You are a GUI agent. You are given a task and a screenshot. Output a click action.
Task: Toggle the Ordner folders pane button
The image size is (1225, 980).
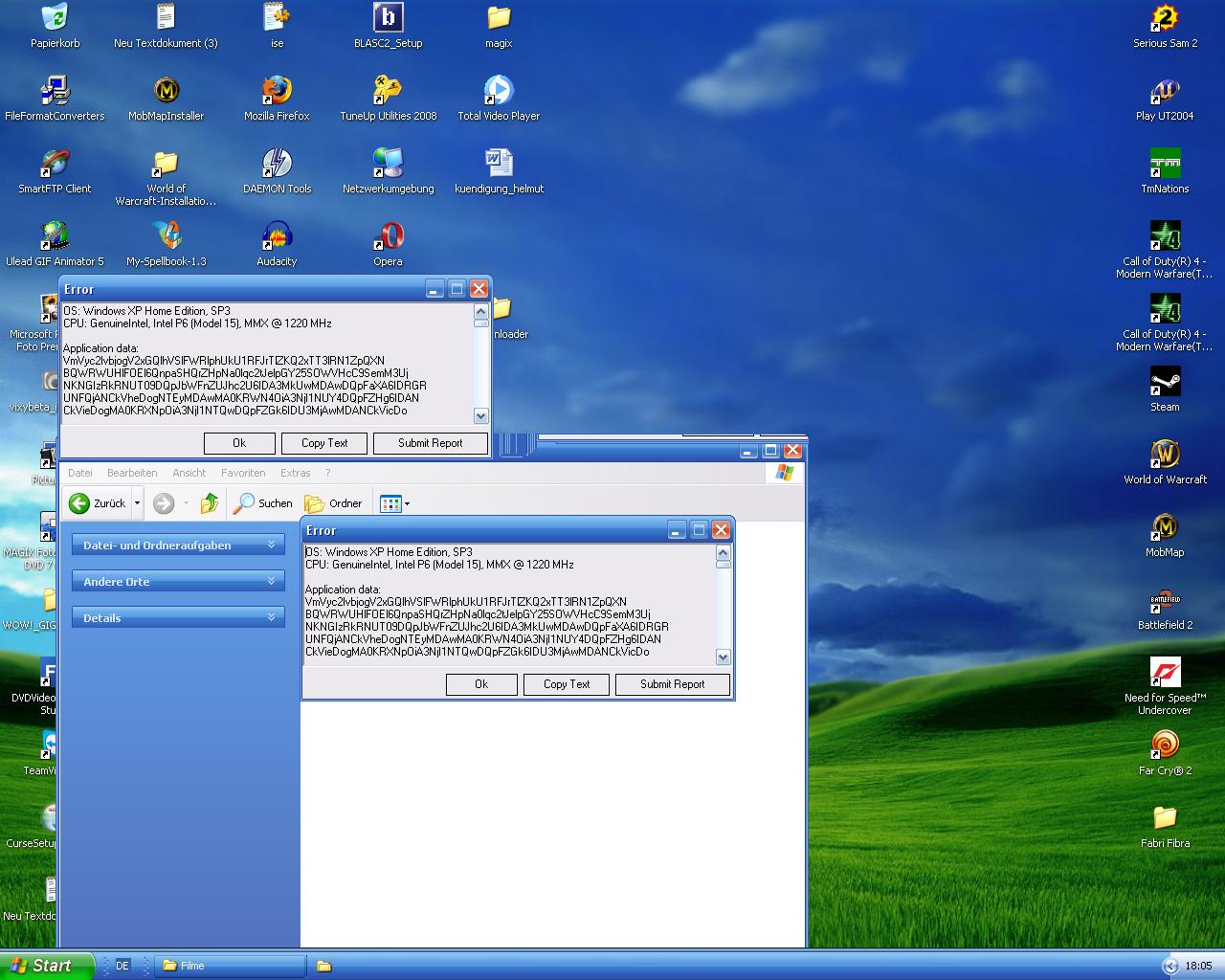click(333, 503)
